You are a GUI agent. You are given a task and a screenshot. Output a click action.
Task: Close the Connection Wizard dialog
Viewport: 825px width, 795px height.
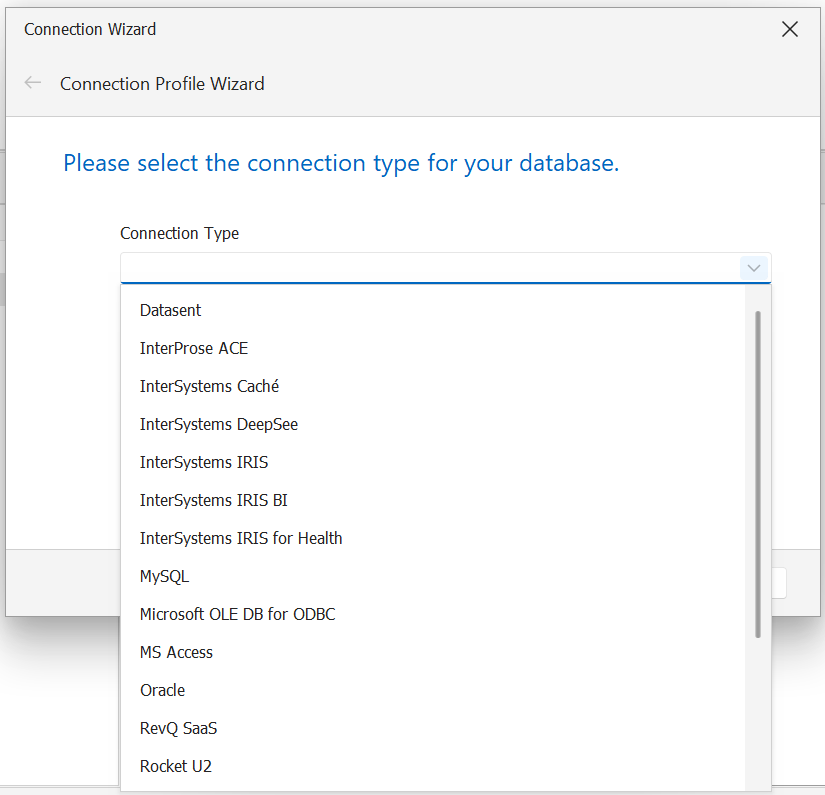790,29
